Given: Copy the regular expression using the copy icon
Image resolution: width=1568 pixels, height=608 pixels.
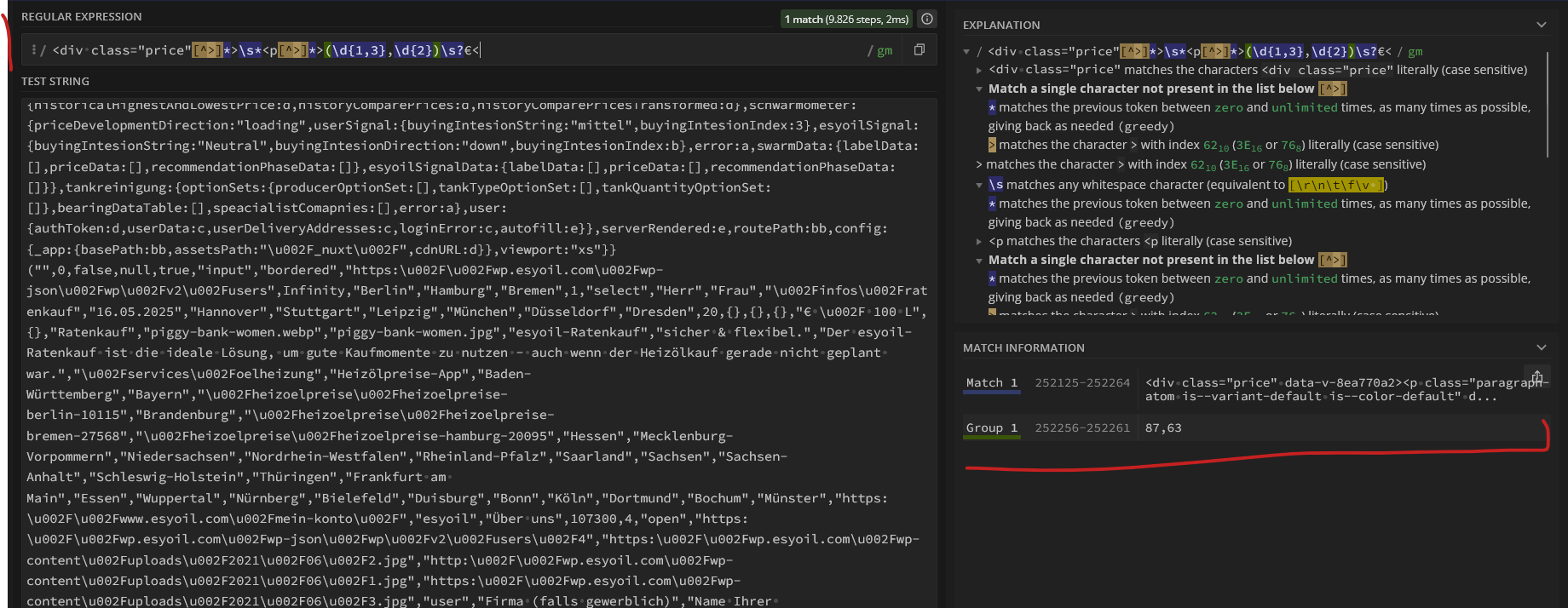Looking at the screenshot, I should pyautogui.click(x=919, y=50).
